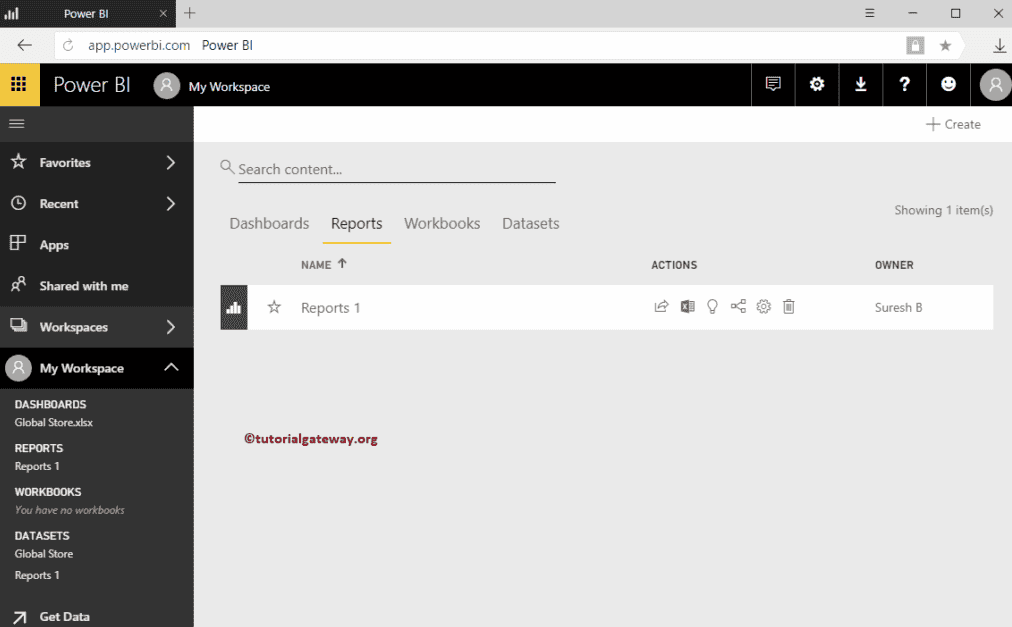Click the Create button
Image resolution: width=1012 pixels, height=627 pixels.
[953, 123]
